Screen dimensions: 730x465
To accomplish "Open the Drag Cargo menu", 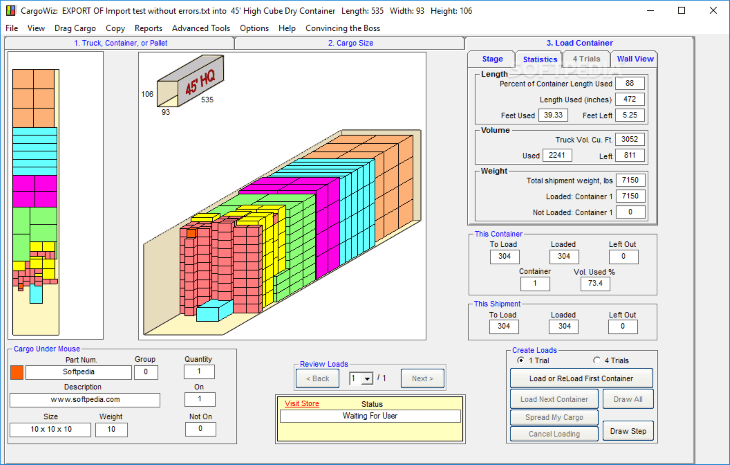I will click(x=75, y=28).
